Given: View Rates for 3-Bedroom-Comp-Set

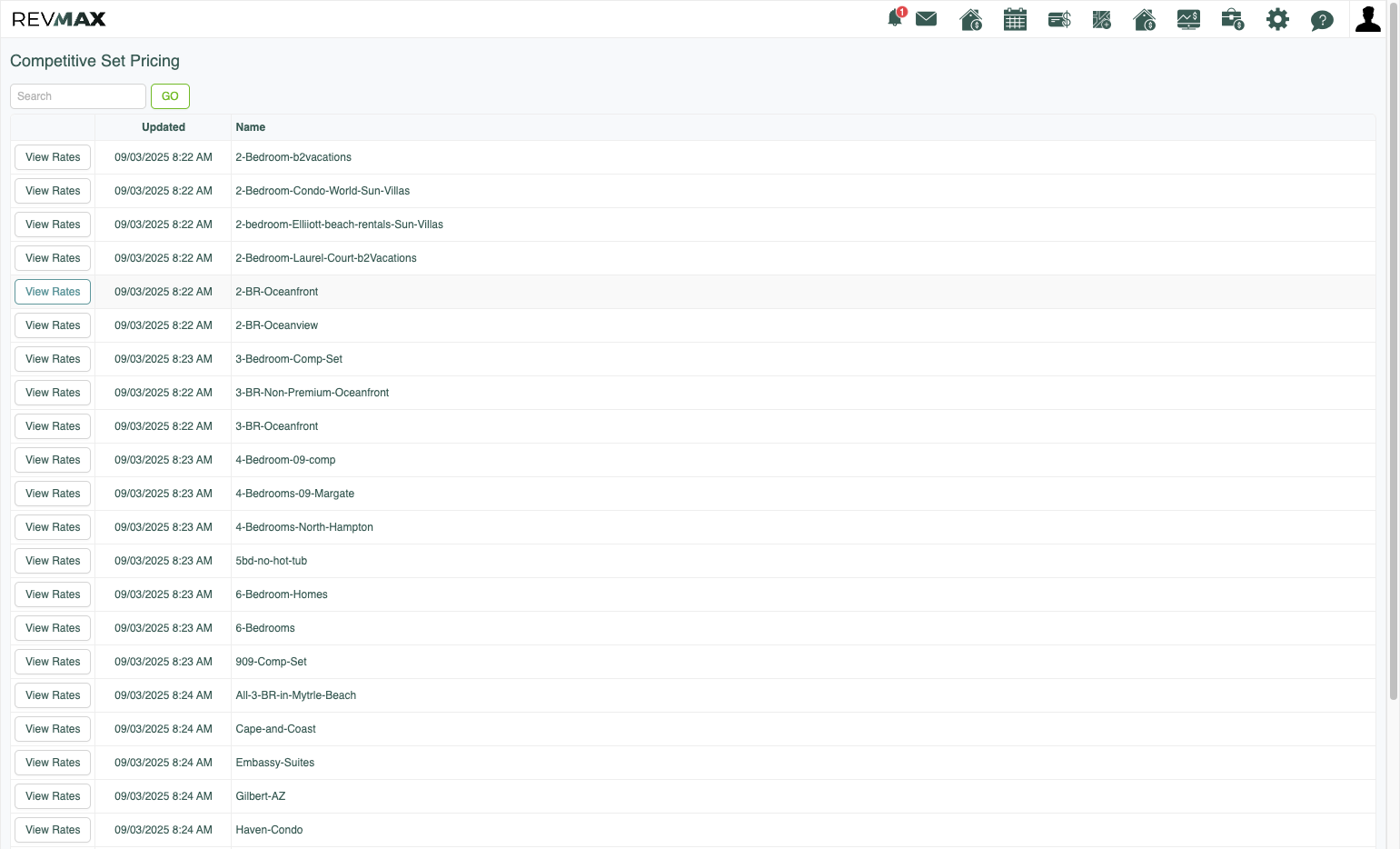Looking at the screenshot, I should [x=53, y=359].
